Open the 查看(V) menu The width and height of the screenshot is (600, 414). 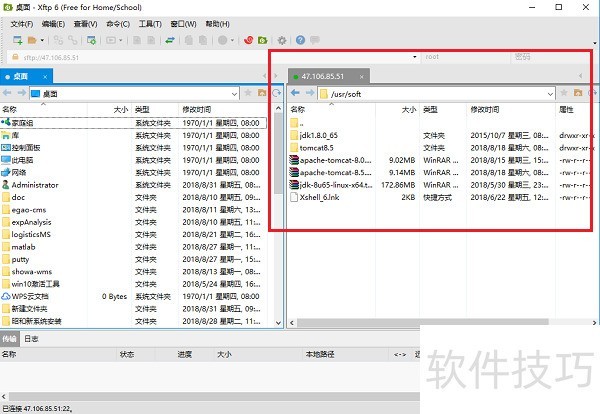point(85,24)
